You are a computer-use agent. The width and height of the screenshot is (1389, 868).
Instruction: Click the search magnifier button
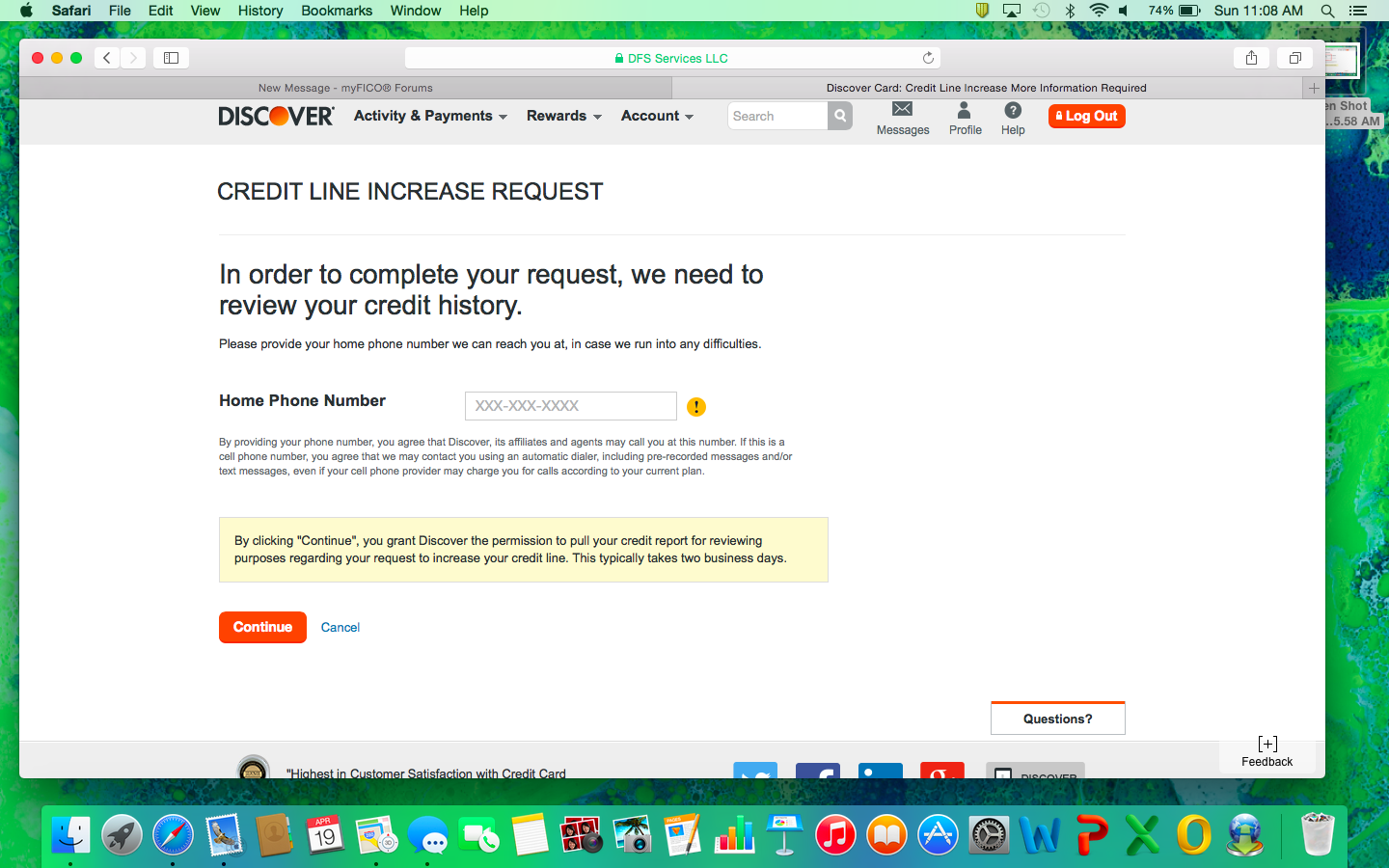click(840, 116)
